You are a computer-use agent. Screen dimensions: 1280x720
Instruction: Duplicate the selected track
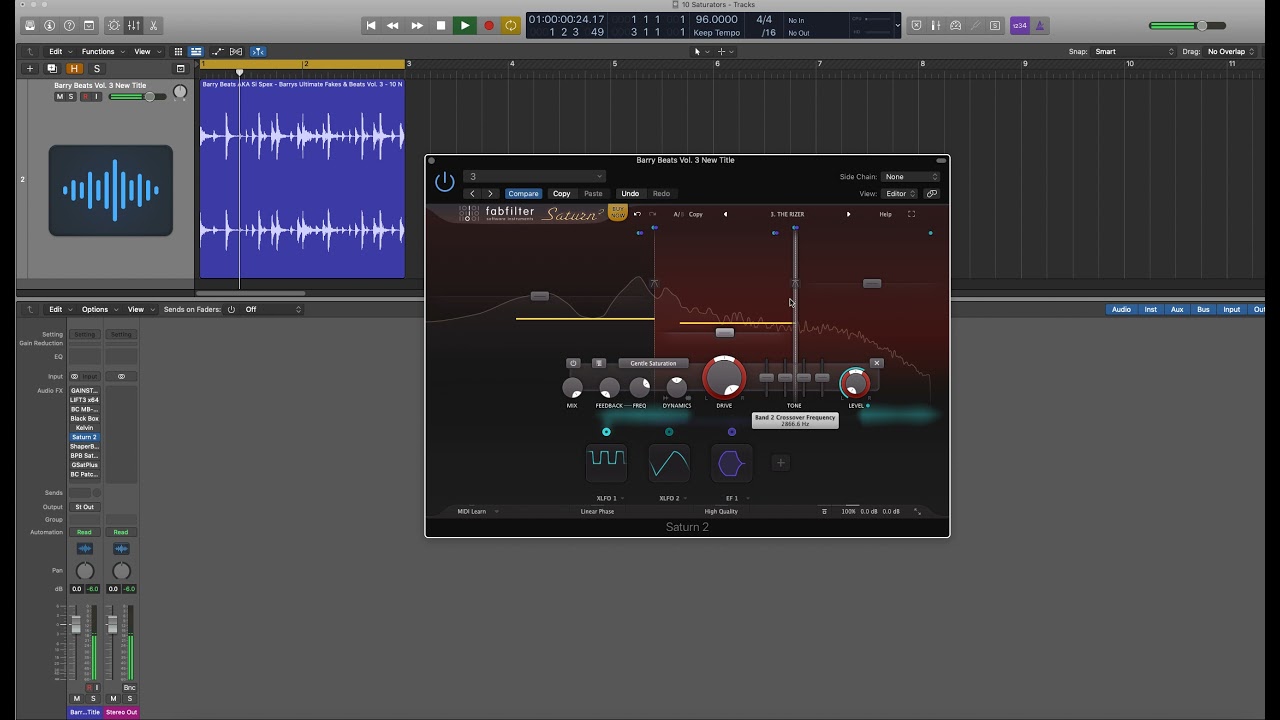click(x=52, y=69)
